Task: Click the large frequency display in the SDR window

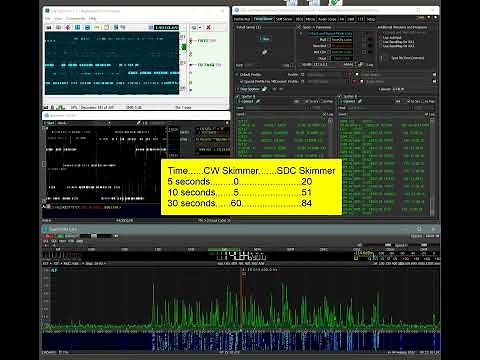Action: (241, 256)
